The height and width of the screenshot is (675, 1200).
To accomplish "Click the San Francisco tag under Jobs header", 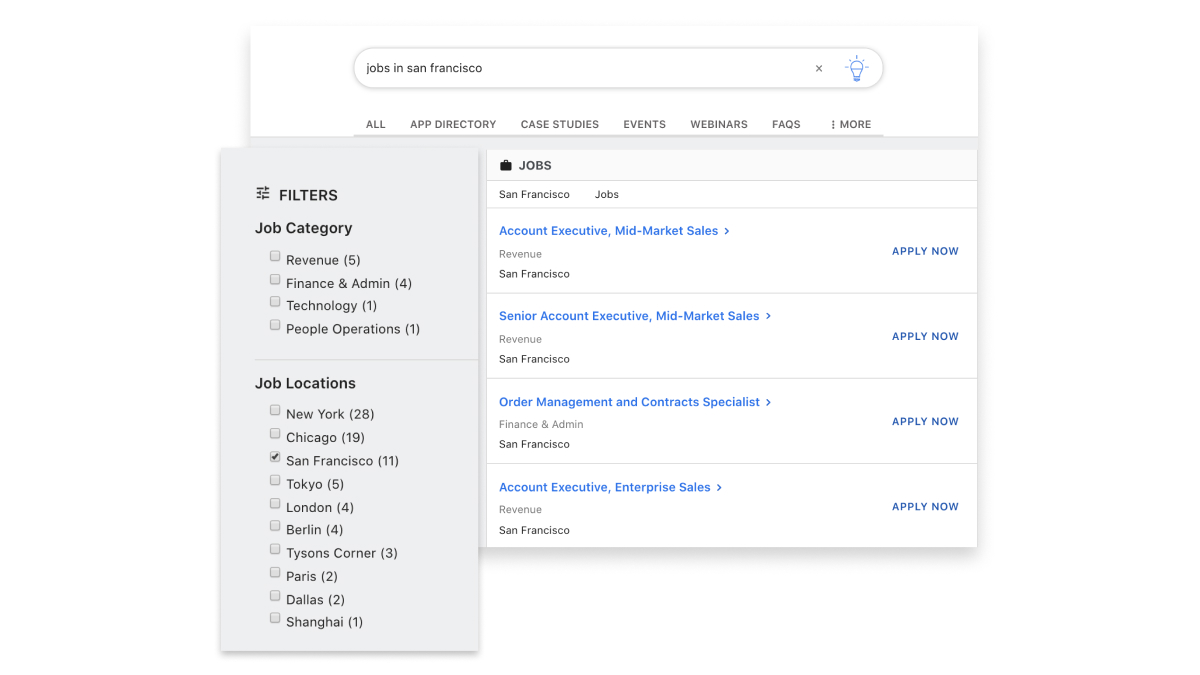I will (x=534, y=194).
